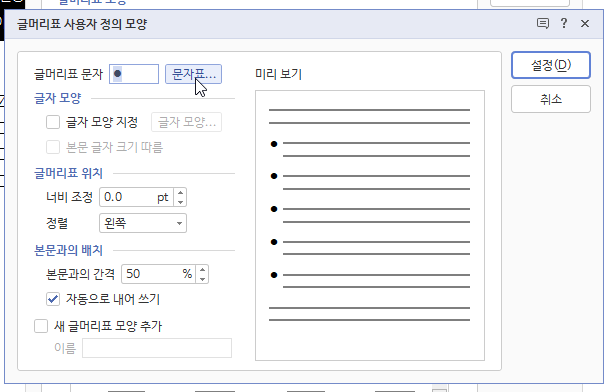
Task: Click the 너비 조정 value field
Action: (x=136, y=197)
